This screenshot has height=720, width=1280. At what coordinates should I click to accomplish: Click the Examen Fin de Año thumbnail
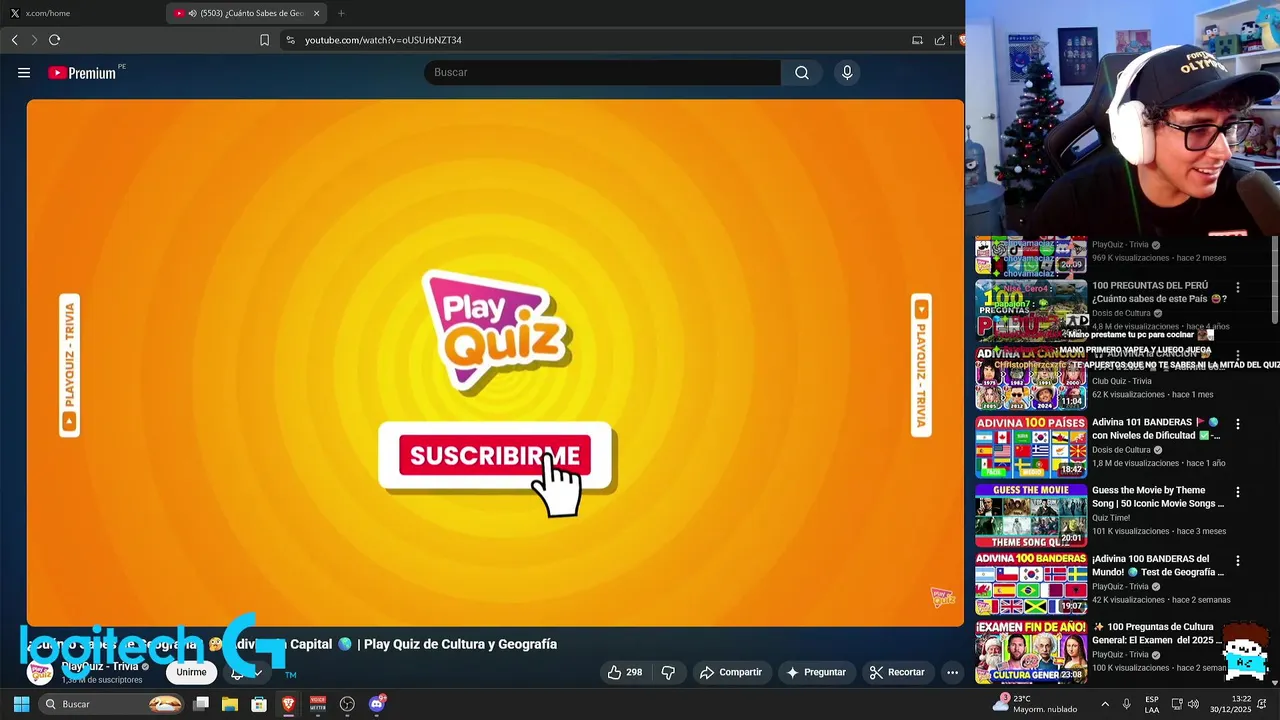[x=1031, y=652]
